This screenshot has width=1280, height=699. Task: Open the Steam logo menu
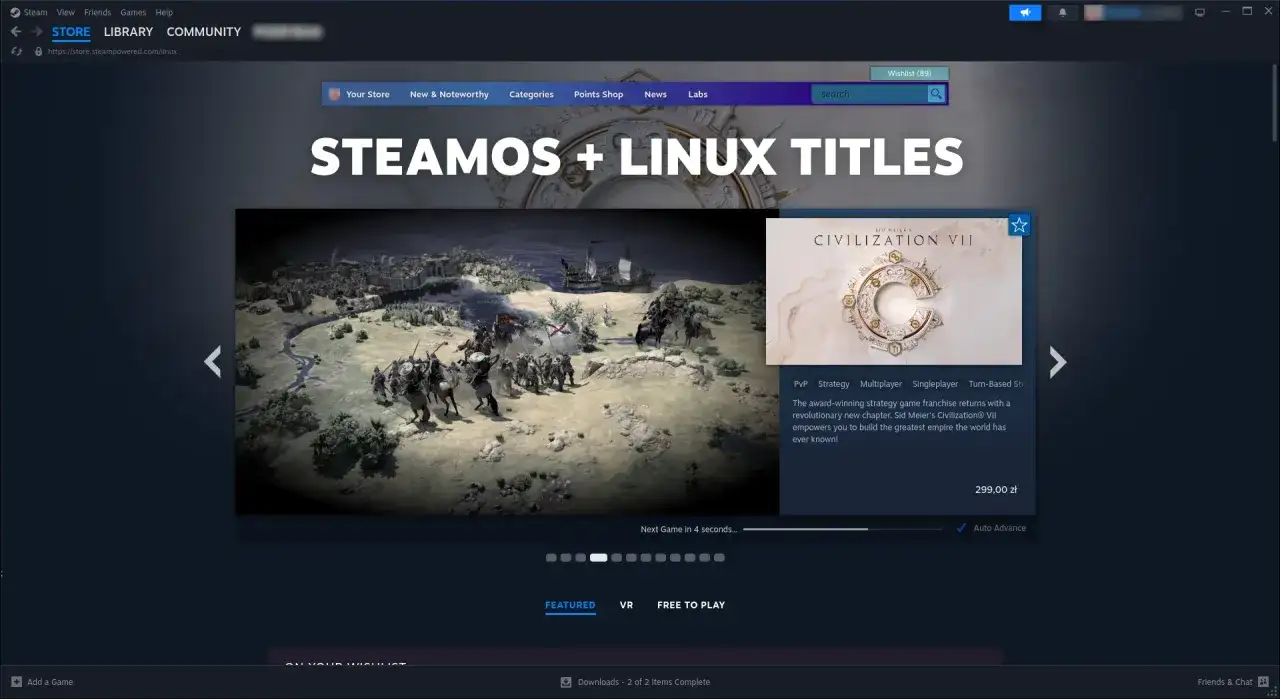[x=15, y=12]
